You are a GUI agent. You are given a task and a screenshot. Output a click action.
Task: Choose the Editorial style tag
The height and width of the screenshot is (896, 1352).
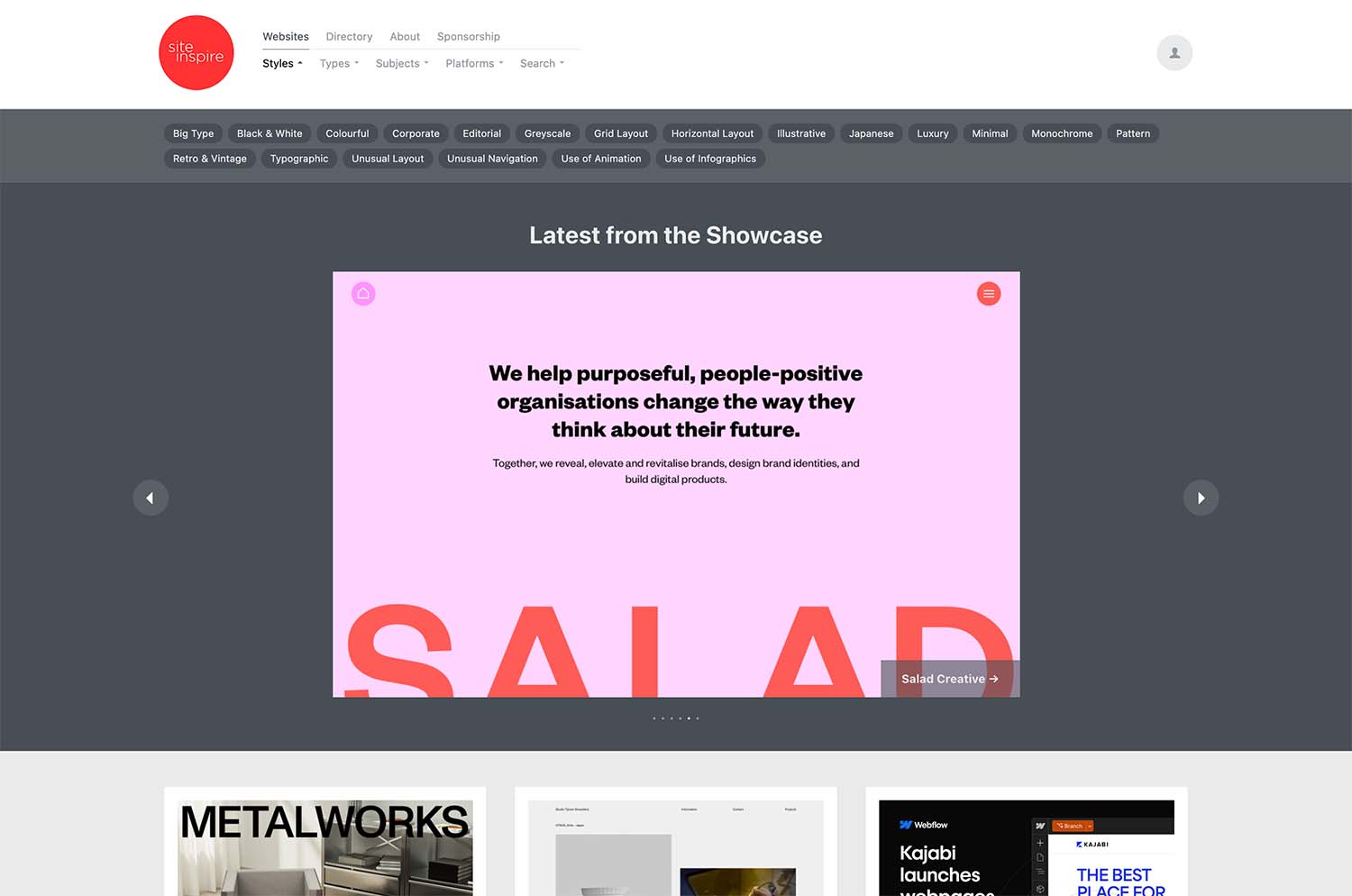(x=482, y=133)
